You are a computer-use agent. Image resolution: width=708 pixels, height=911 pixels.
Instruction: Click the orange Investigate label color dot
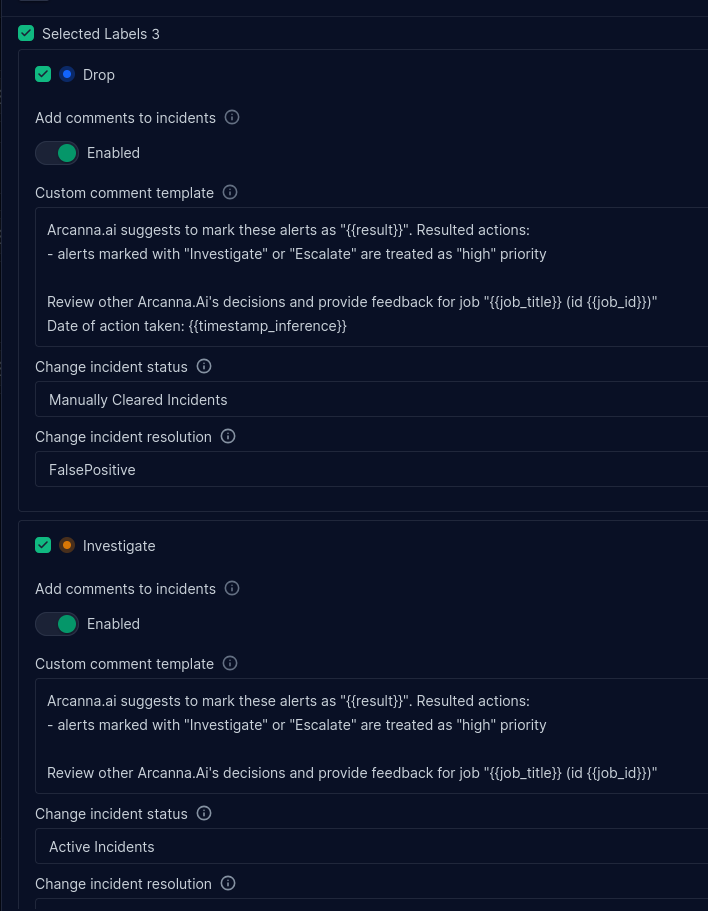click(x=67, y=545)
